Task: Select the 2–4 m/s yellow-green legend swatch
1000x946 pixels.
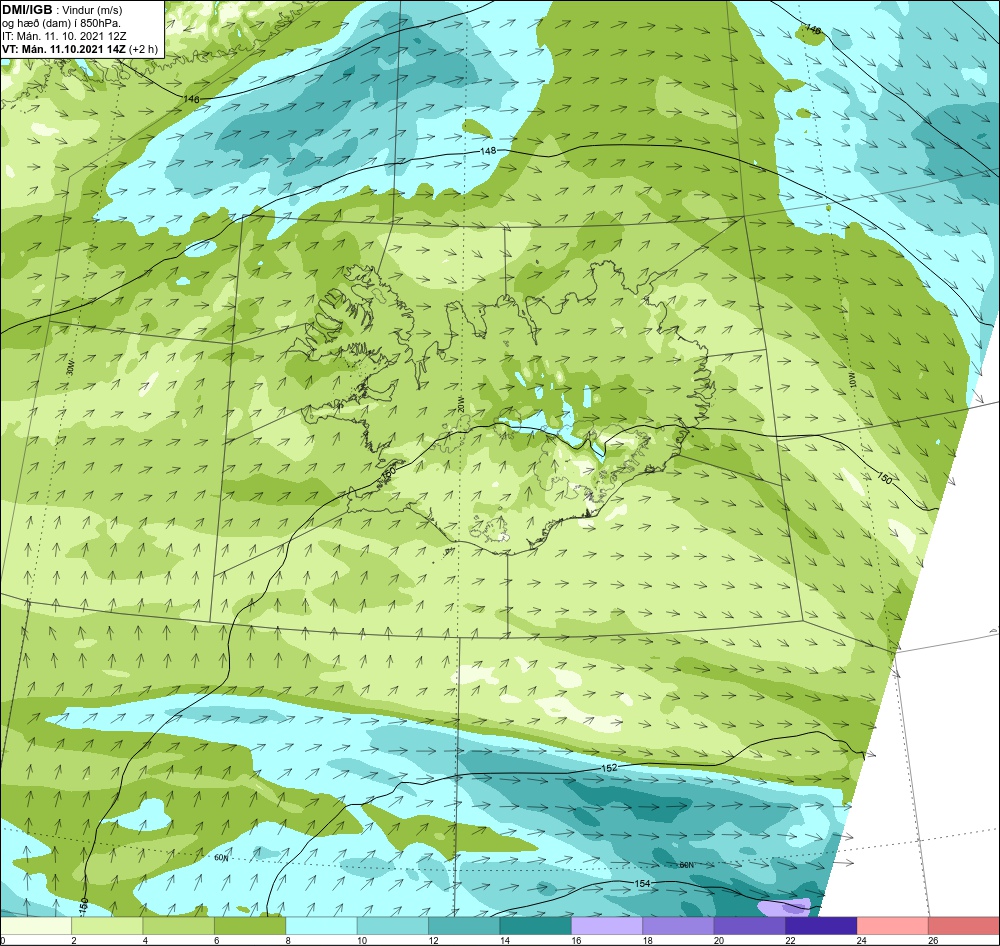Action: click(x=107, y=926)
